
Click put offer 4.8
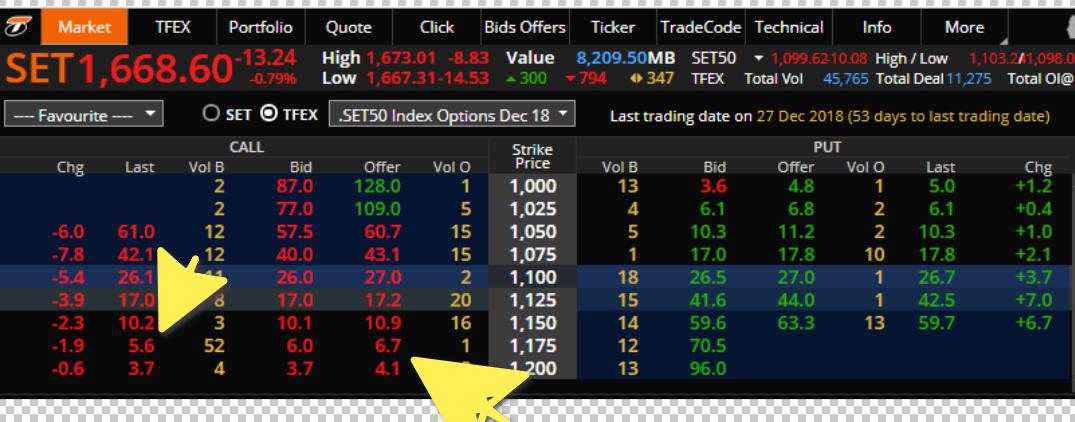point(801,186)
